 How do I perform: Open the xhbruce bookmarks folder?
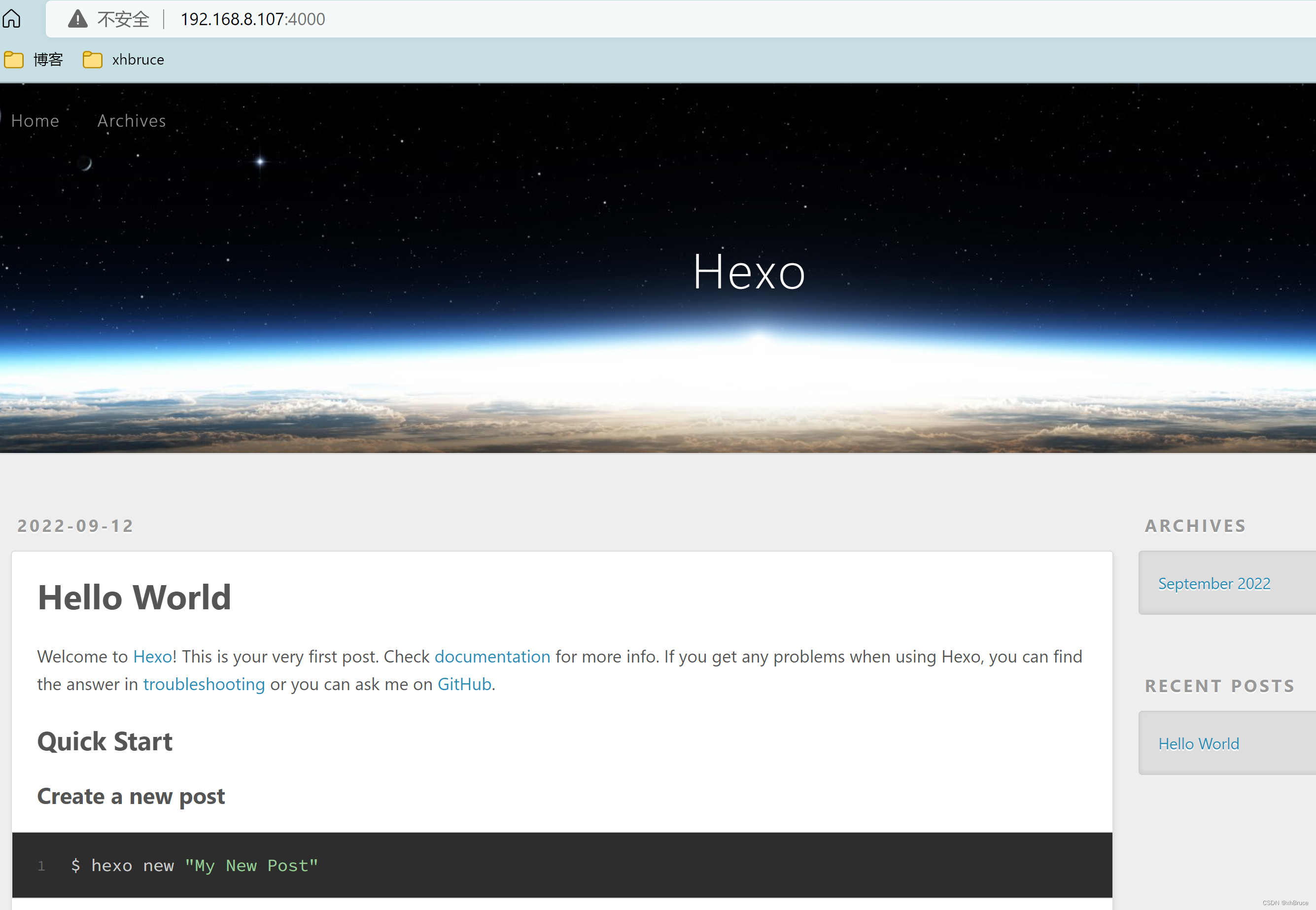[x=123, y=59]
